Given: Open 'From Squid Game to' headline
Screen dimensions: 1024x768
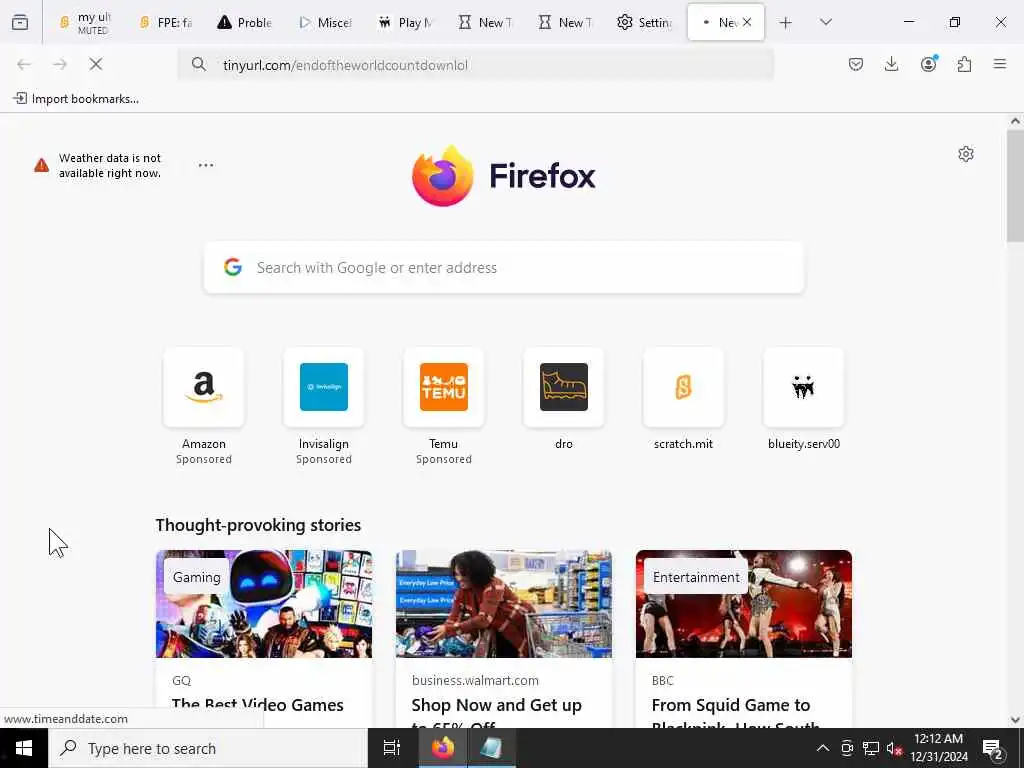Looking at the screenshot, I should (x=731, y=705).
